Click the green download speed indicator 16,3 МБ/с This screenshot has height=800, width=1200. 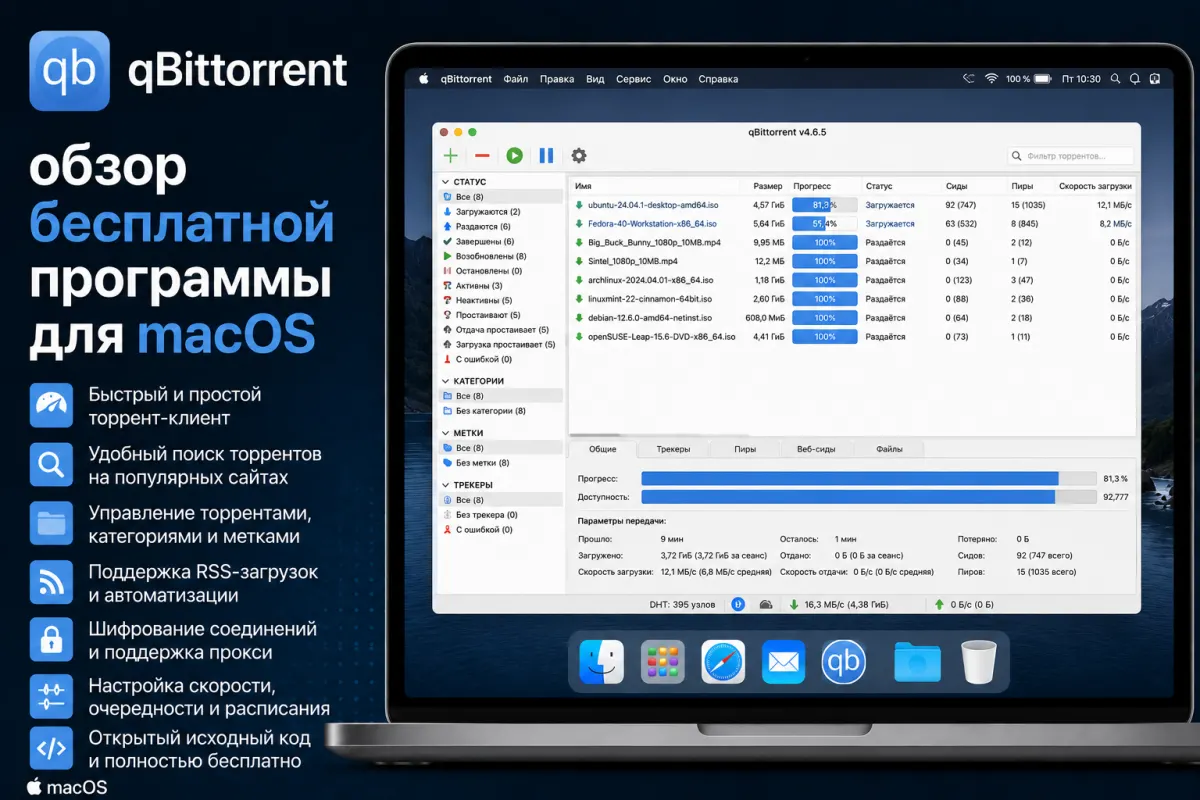(x=838, y=604)
